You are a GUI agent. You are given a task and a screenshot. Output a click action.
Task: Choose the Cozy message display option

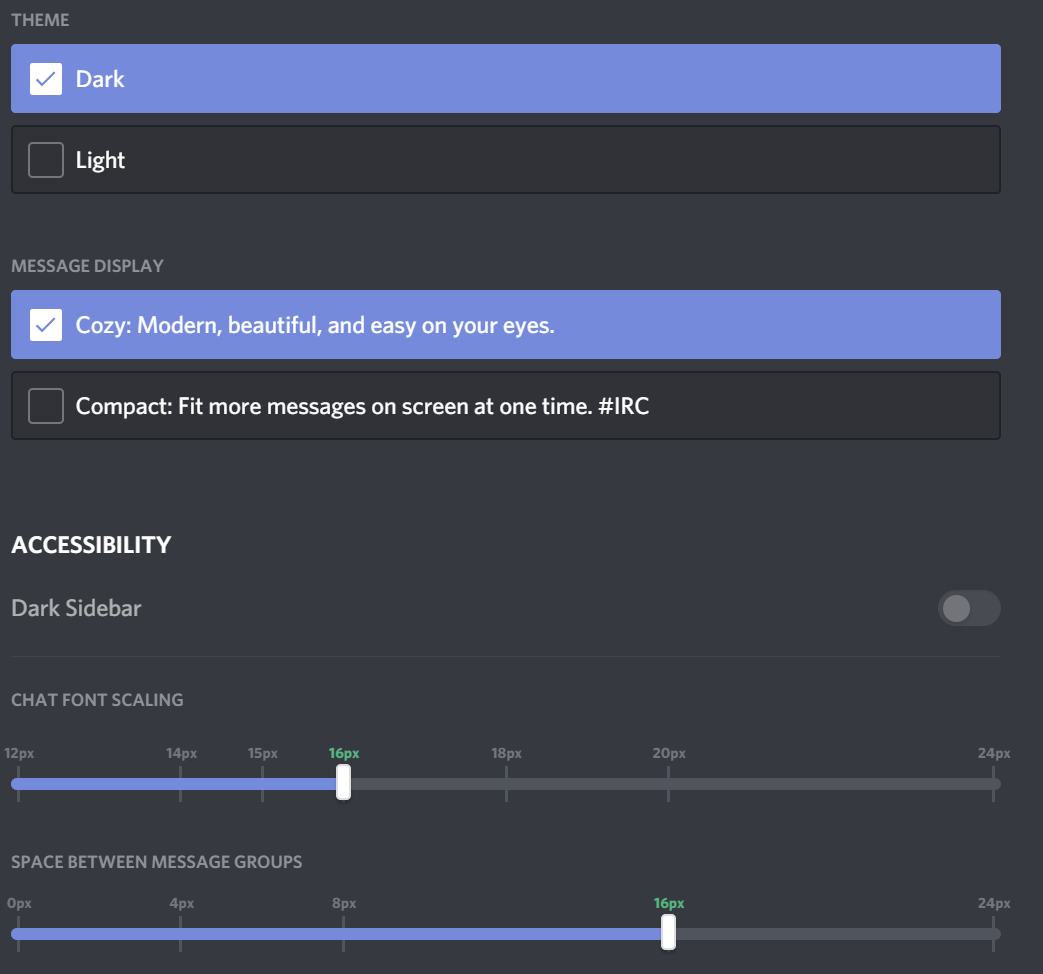pos(46,325)
